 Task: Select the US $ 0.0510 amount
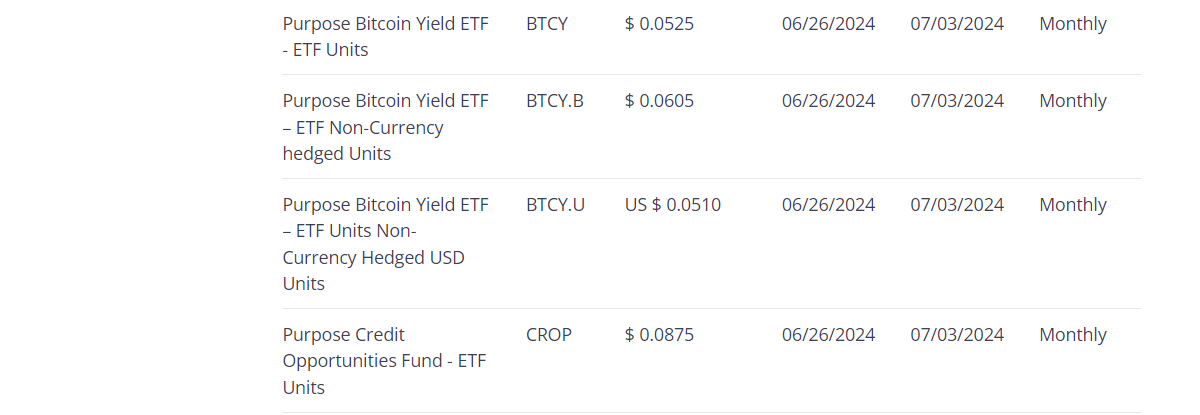click(x=673, y=205)
